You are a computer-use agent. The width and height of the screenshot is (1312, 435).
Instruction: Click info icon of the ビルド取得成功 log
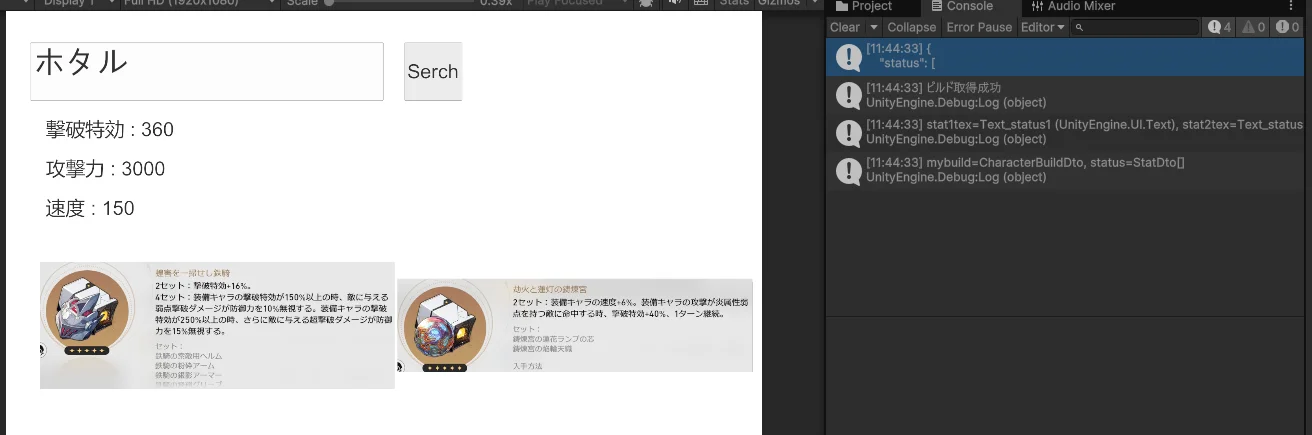pyautogui.click(x=848, y=95)
